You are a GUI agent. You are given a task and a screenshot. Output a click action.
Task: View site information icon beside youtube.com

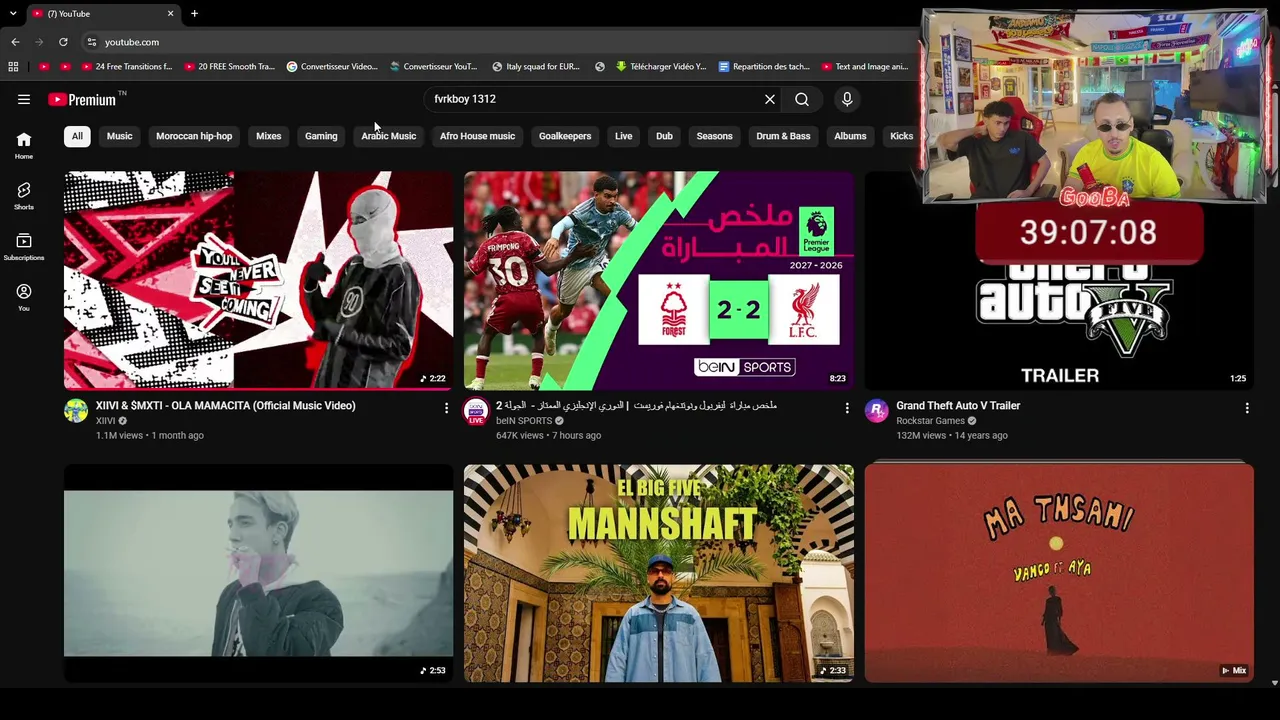(x=92, y=42)
